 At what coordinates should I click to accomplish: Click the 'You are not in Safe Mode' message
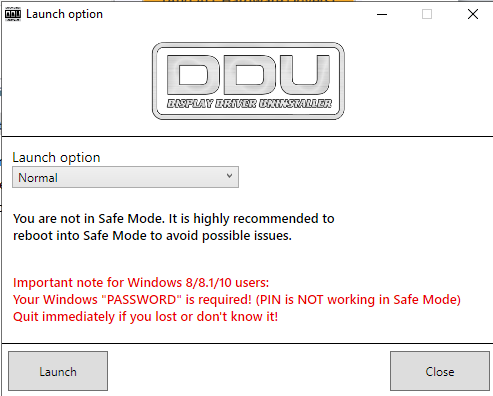(174, 219)
